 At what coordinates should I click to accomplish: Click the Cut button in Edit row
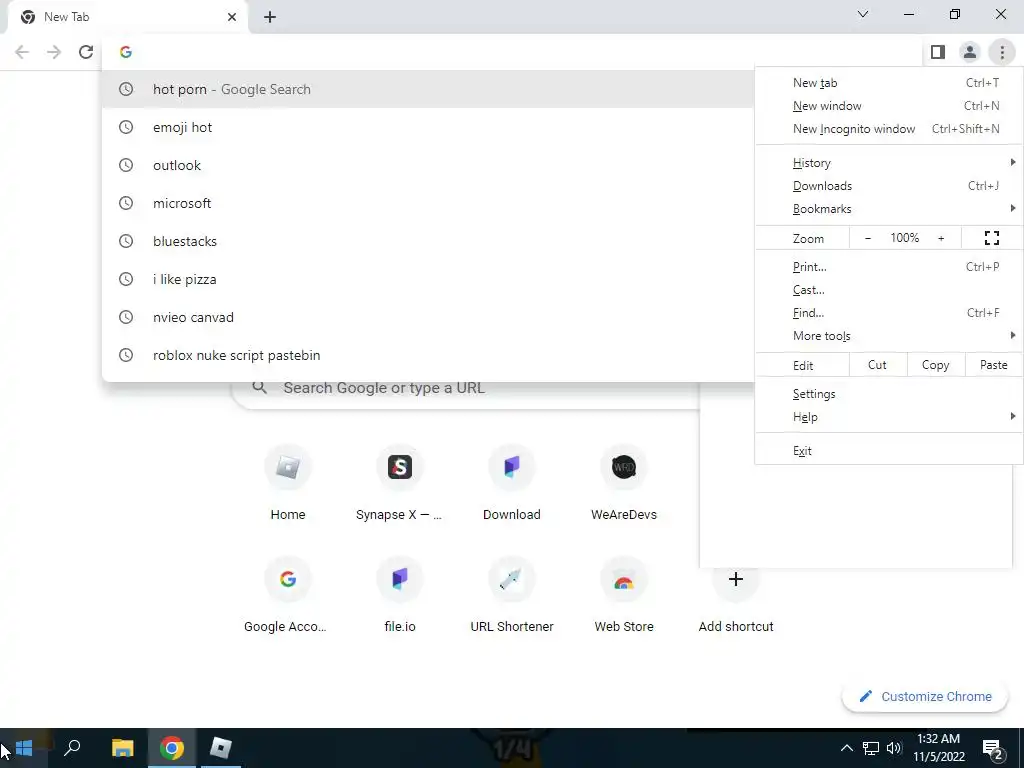[878, 365]
